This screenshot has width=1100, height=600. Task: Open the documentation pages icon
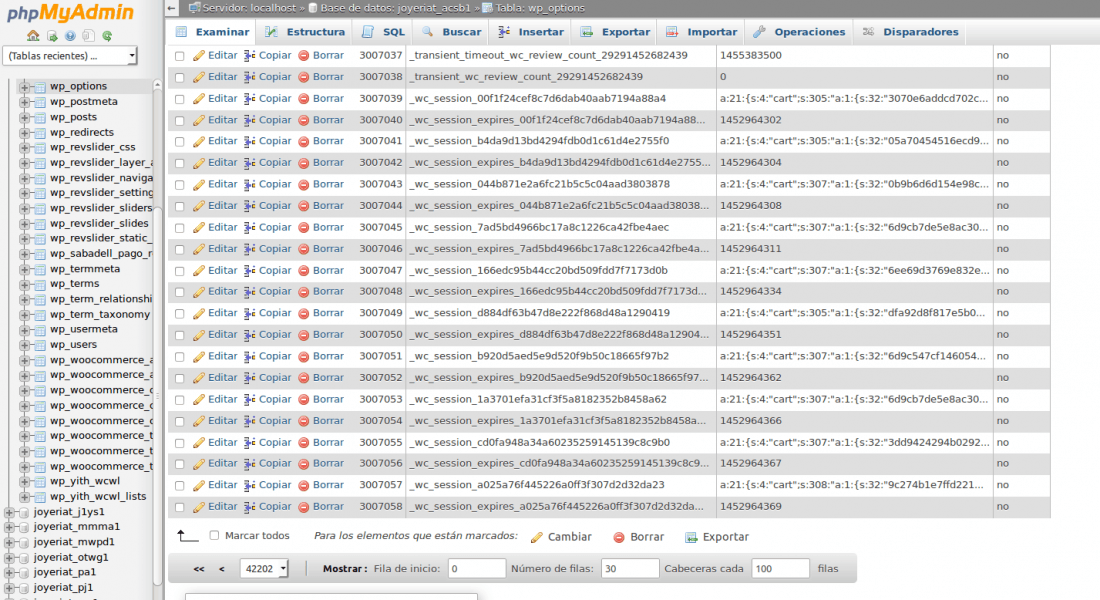(x=88, y=36)
